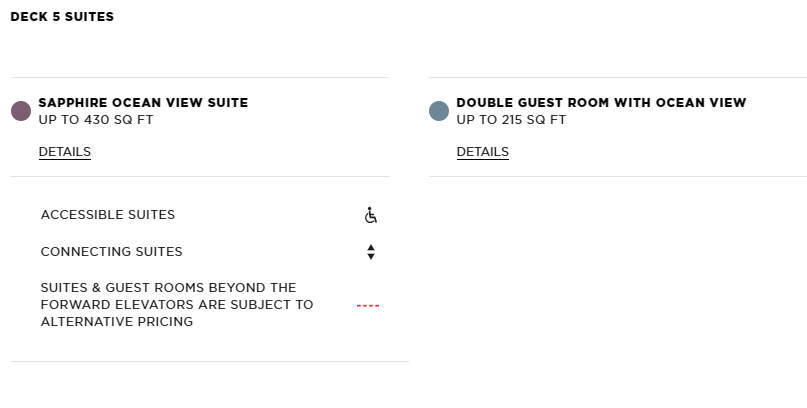Click the blue-gray Double Guest Room dot
Image resolution: width=807 pixels, height=408 pixels.
[x=439, y=111]
